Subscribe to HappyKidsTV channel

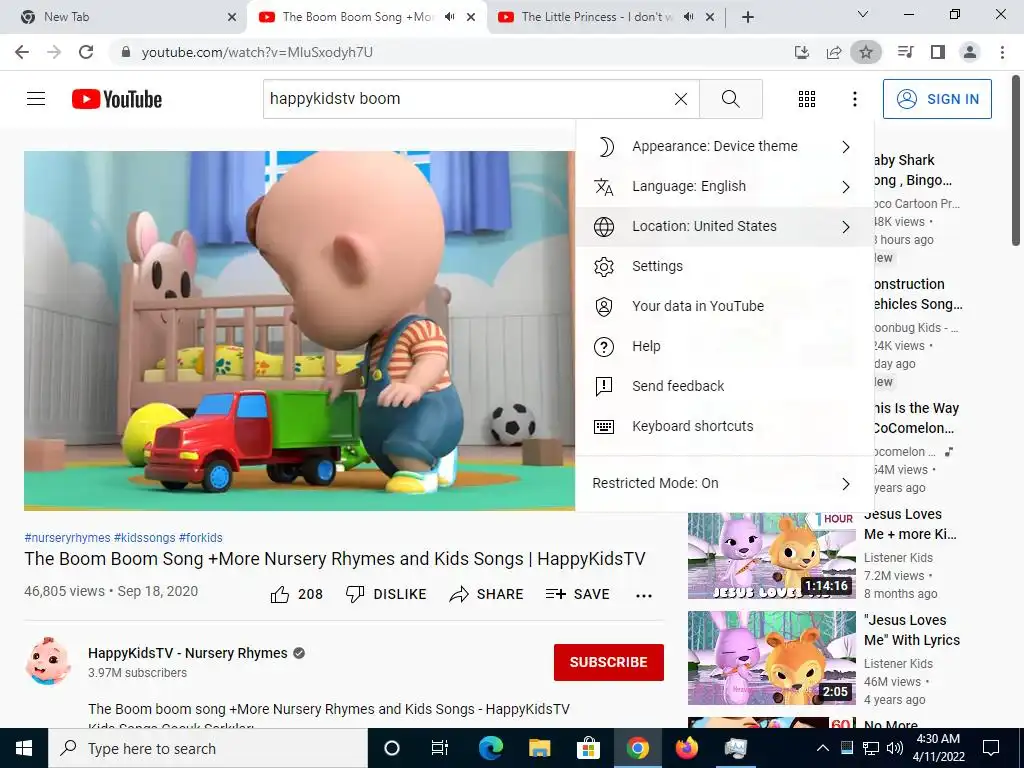tap(609, 662)
